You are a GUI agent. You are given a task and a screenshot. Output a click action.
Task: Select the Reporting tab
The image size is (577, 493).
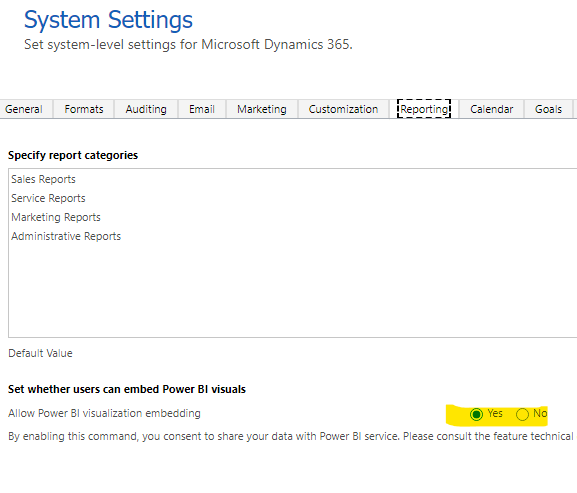(424, 109)
